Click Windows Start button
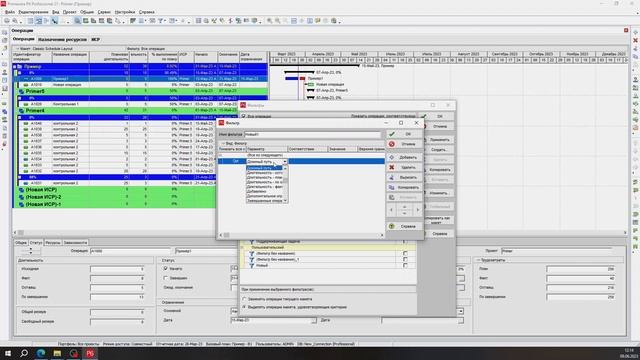 click(x=8, y=353)
